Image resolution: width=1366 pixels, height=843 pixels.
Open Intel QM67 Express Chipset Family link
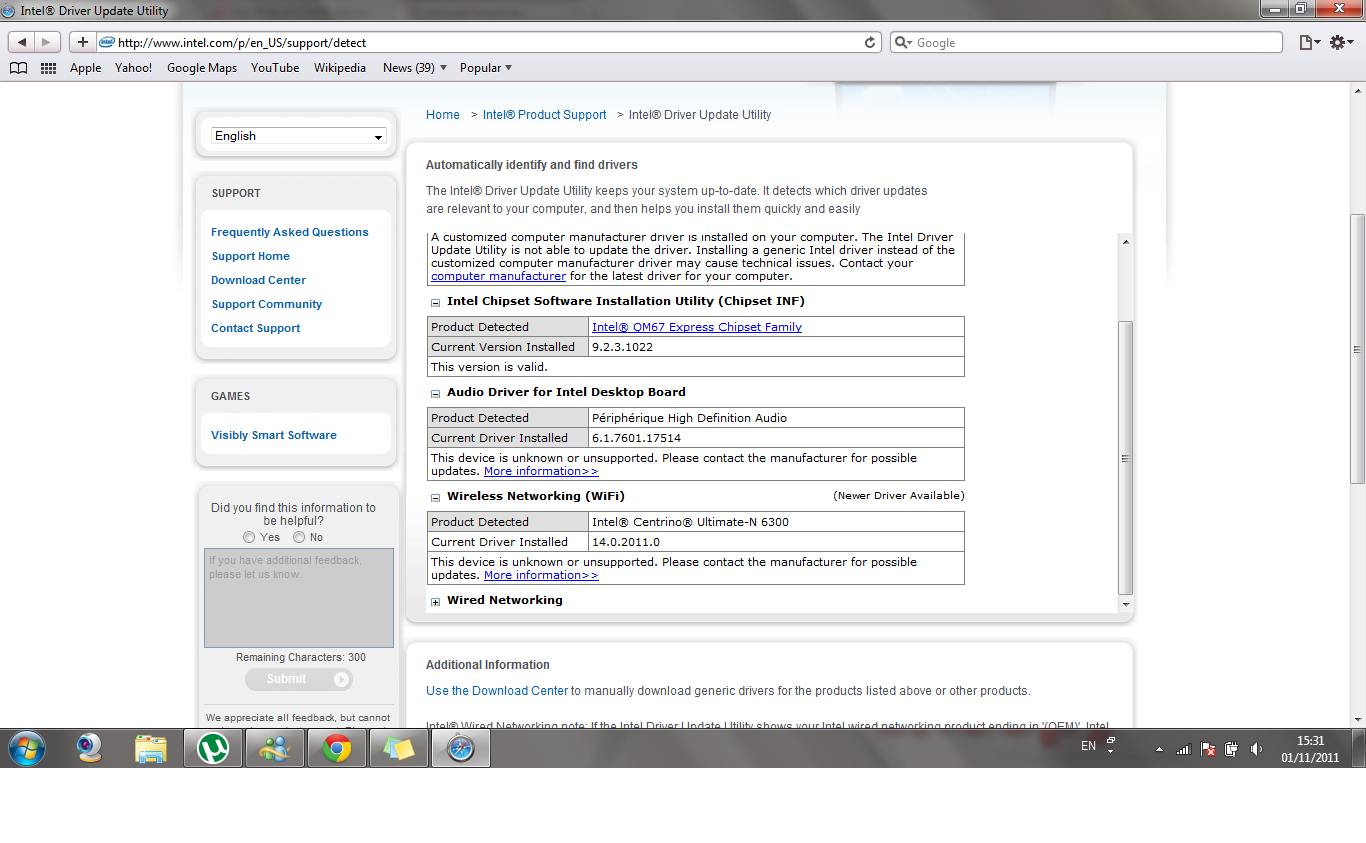tap(697, 327)
